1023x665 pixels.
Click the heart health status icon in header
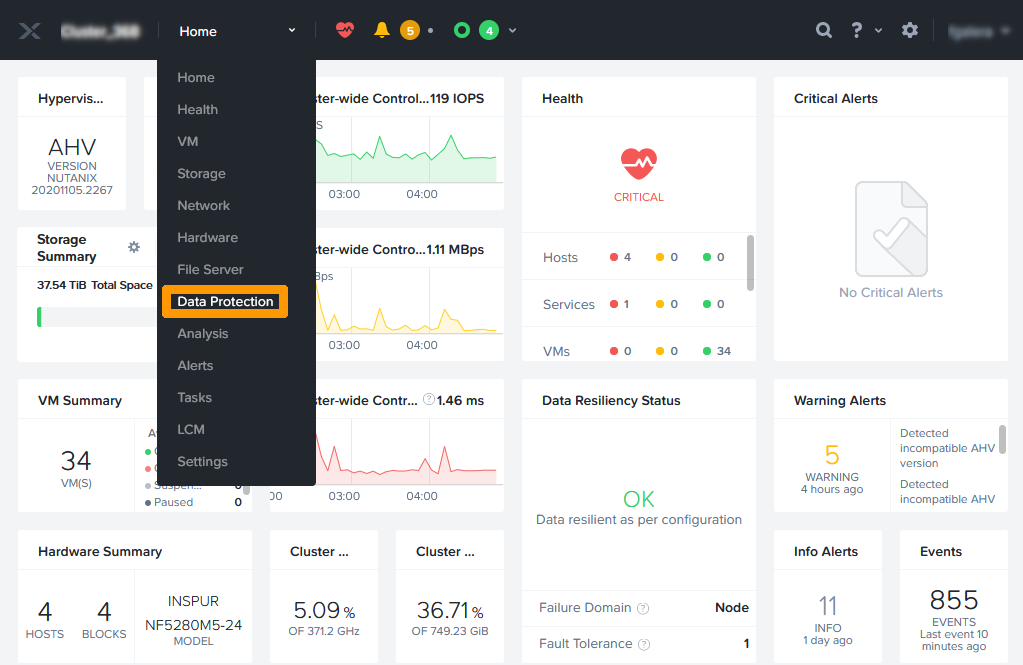pos(345,30)
